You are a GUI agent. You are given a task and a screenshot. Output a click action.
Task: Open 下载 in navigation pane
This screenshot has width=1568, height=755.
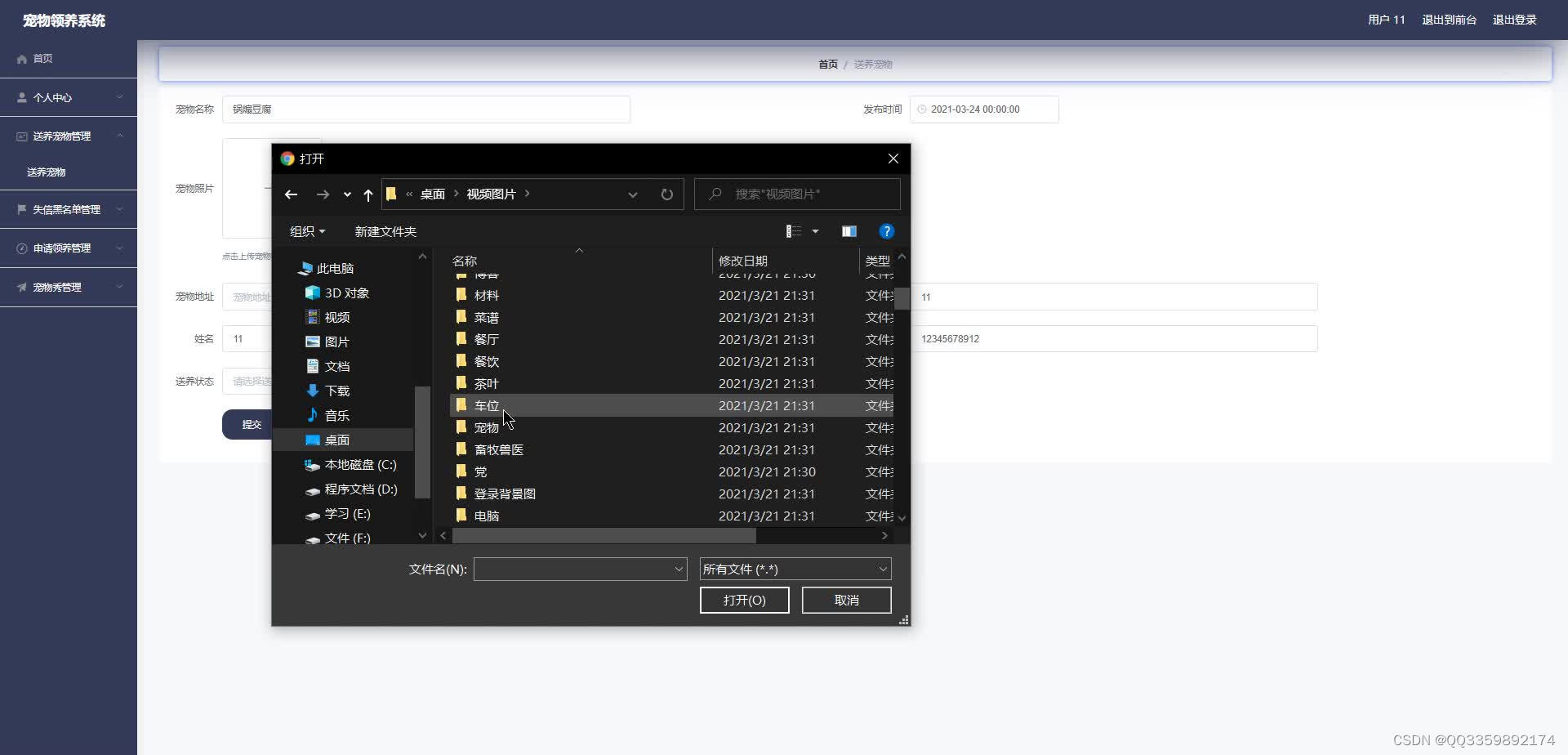point(328,391)
